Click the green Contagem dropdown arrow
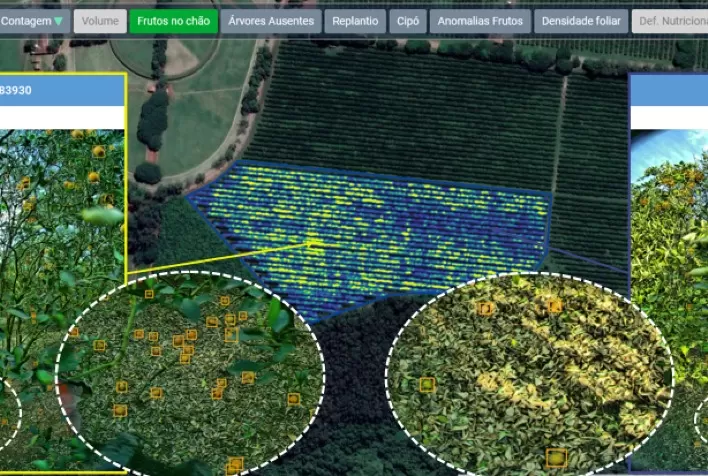Screen dimensions: 708x476 (x=58, y=21)
